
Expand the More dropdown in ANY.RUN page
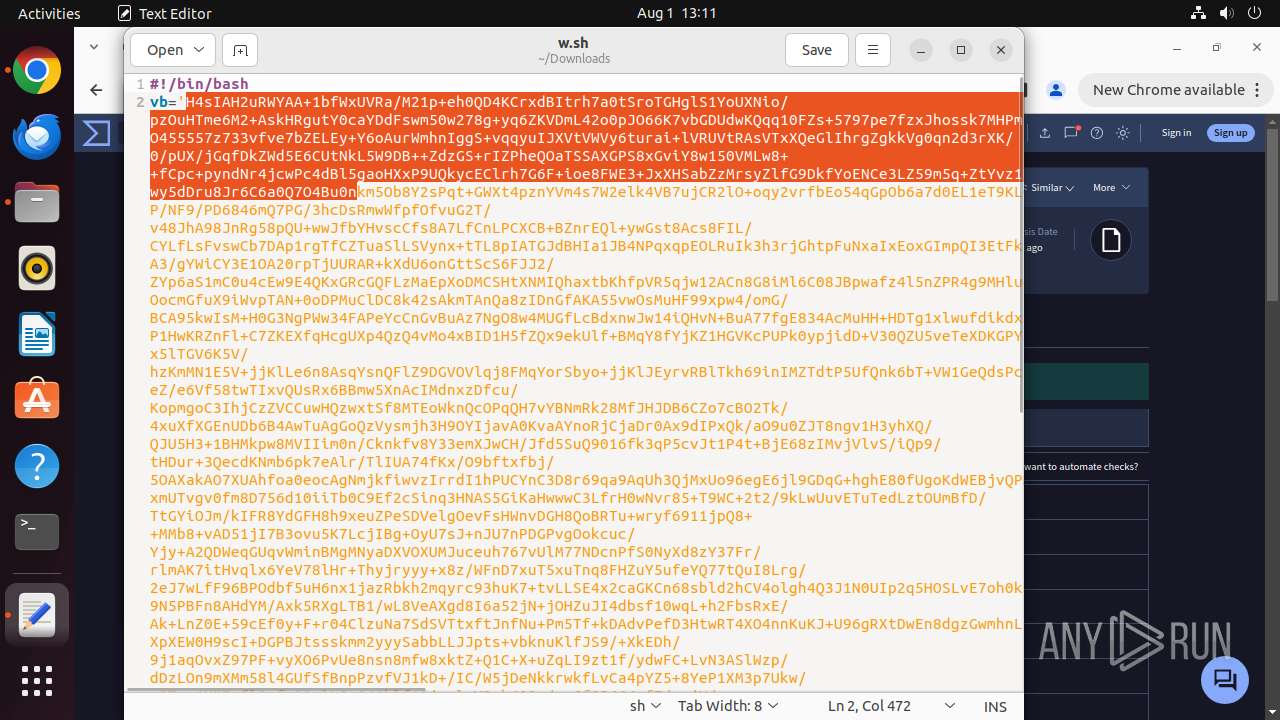coord(1111,187)
